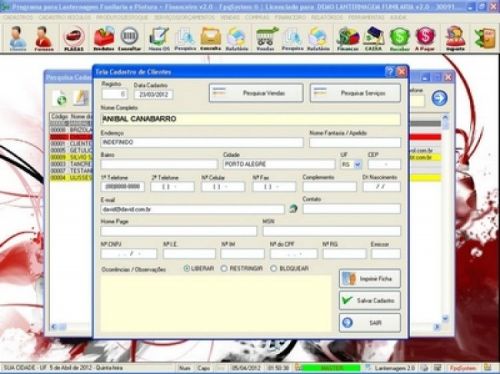Click the globe icon next to E-mail field
Screen dimensions: 500x374
(x=293, y=209)
